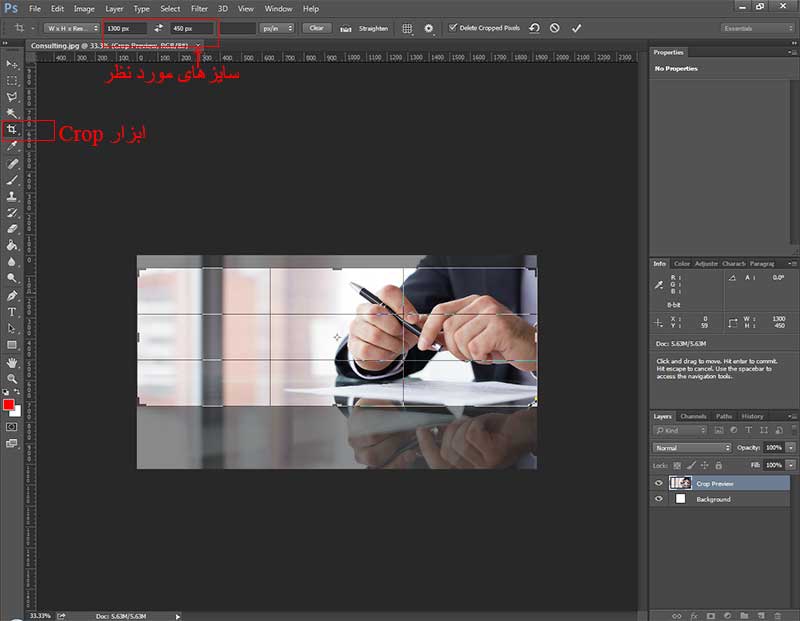The height and width of the screenshot is (621, 800).
Task: Click the white background color swatch
Action: [17, 411]
